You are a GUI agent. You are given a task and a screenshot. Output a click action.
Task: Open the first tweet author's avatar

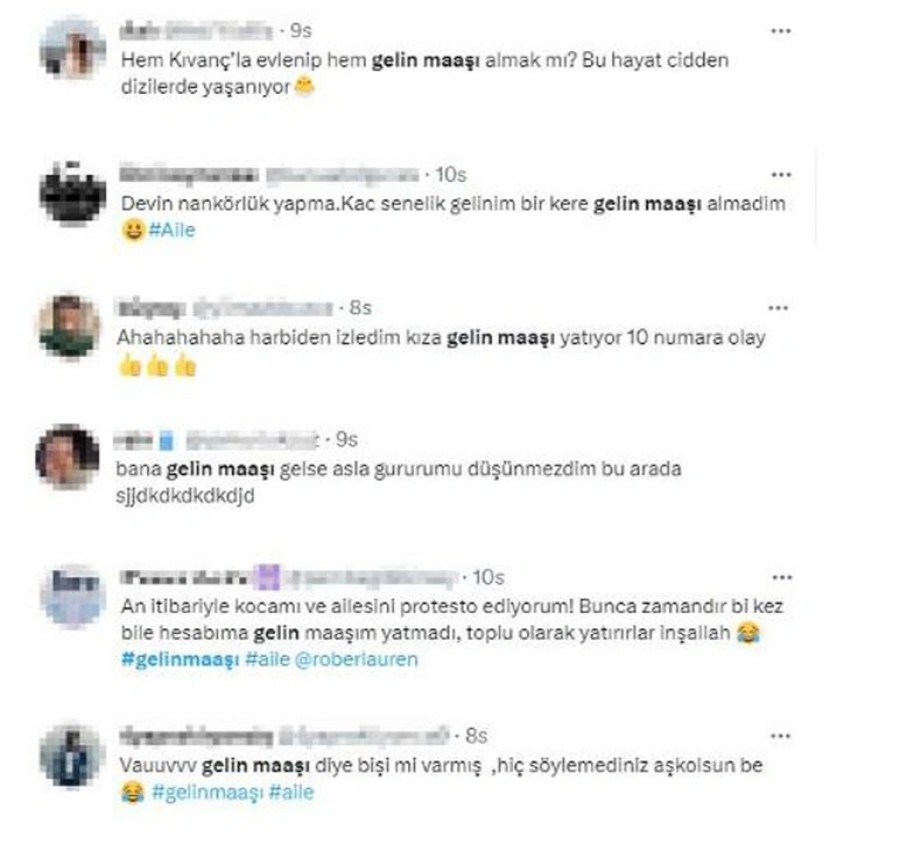[72, 47]
